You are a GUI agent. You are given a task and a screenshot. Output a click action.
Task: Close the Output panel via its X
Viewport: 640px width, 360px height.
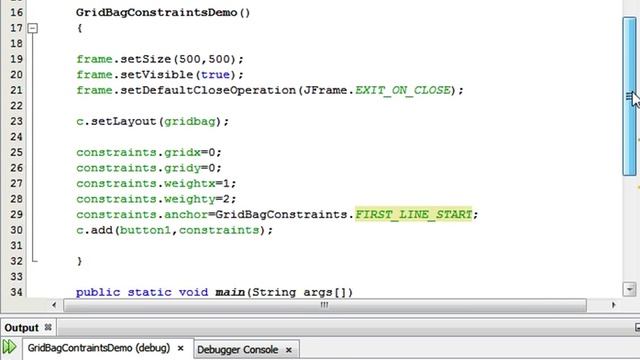point(48,327)
